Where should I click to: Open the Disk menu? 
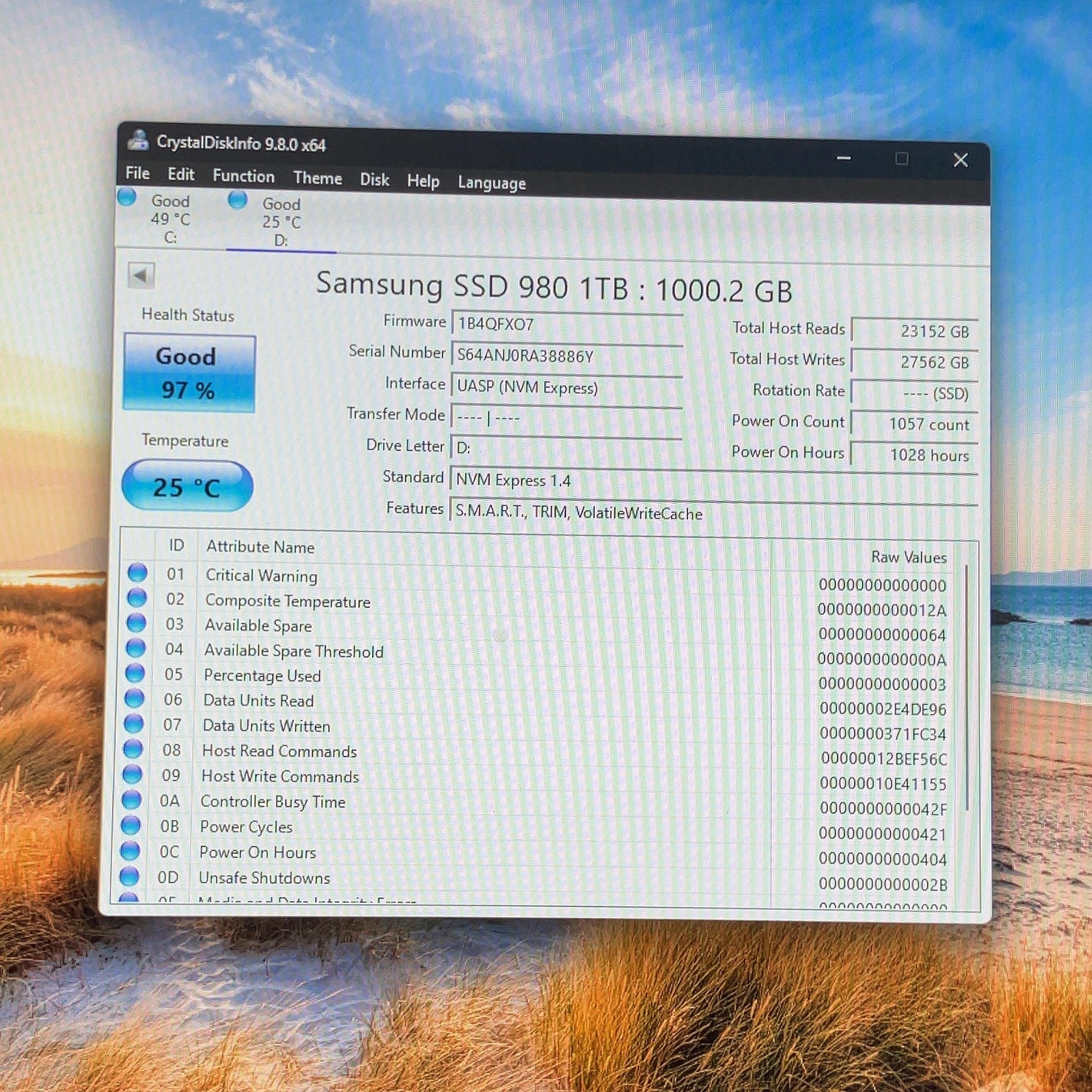(374, 180)
